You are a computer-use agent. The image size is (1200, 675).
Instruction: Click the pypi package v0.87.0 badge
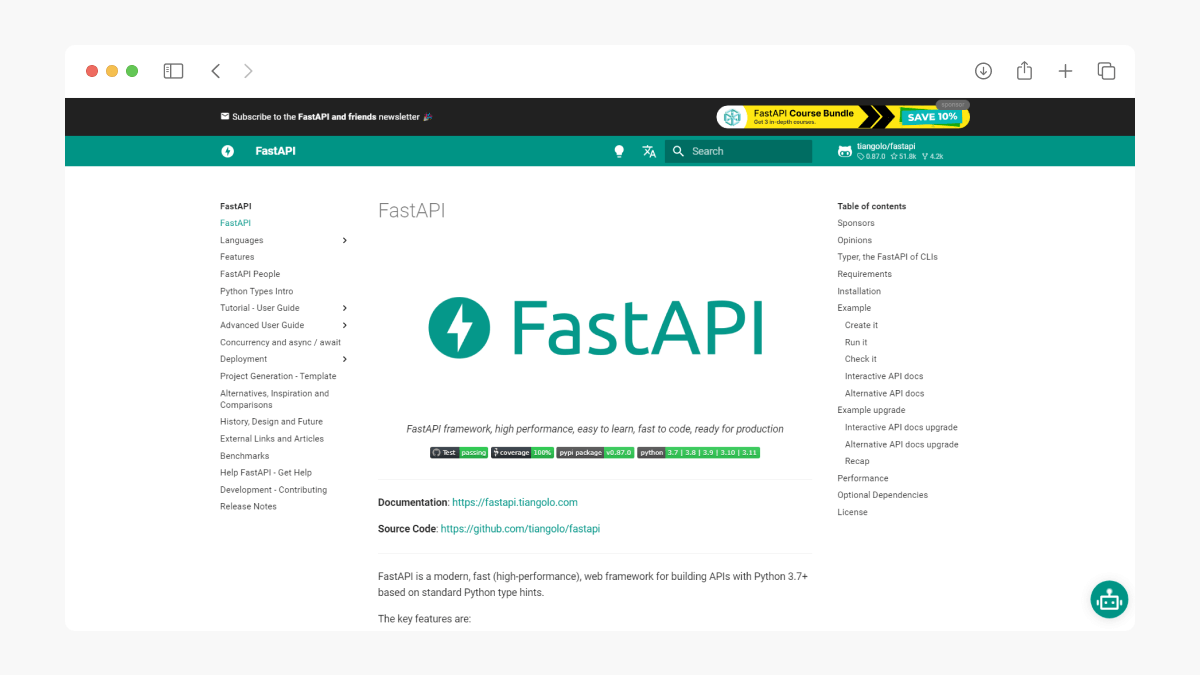(x=595, y=452)
